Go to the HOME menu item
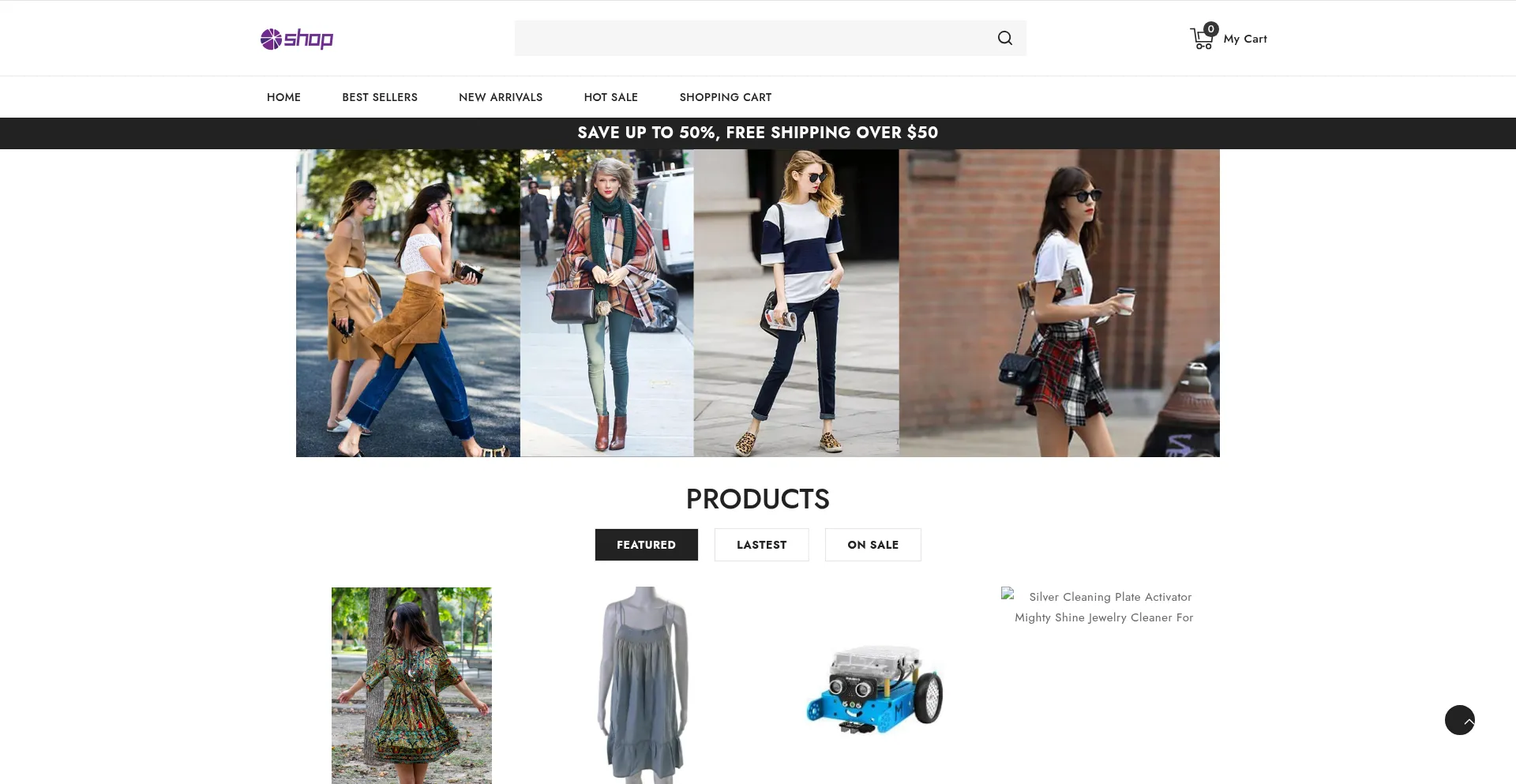1516x784 pixels. pyautogui.click(x=283, y=97)
